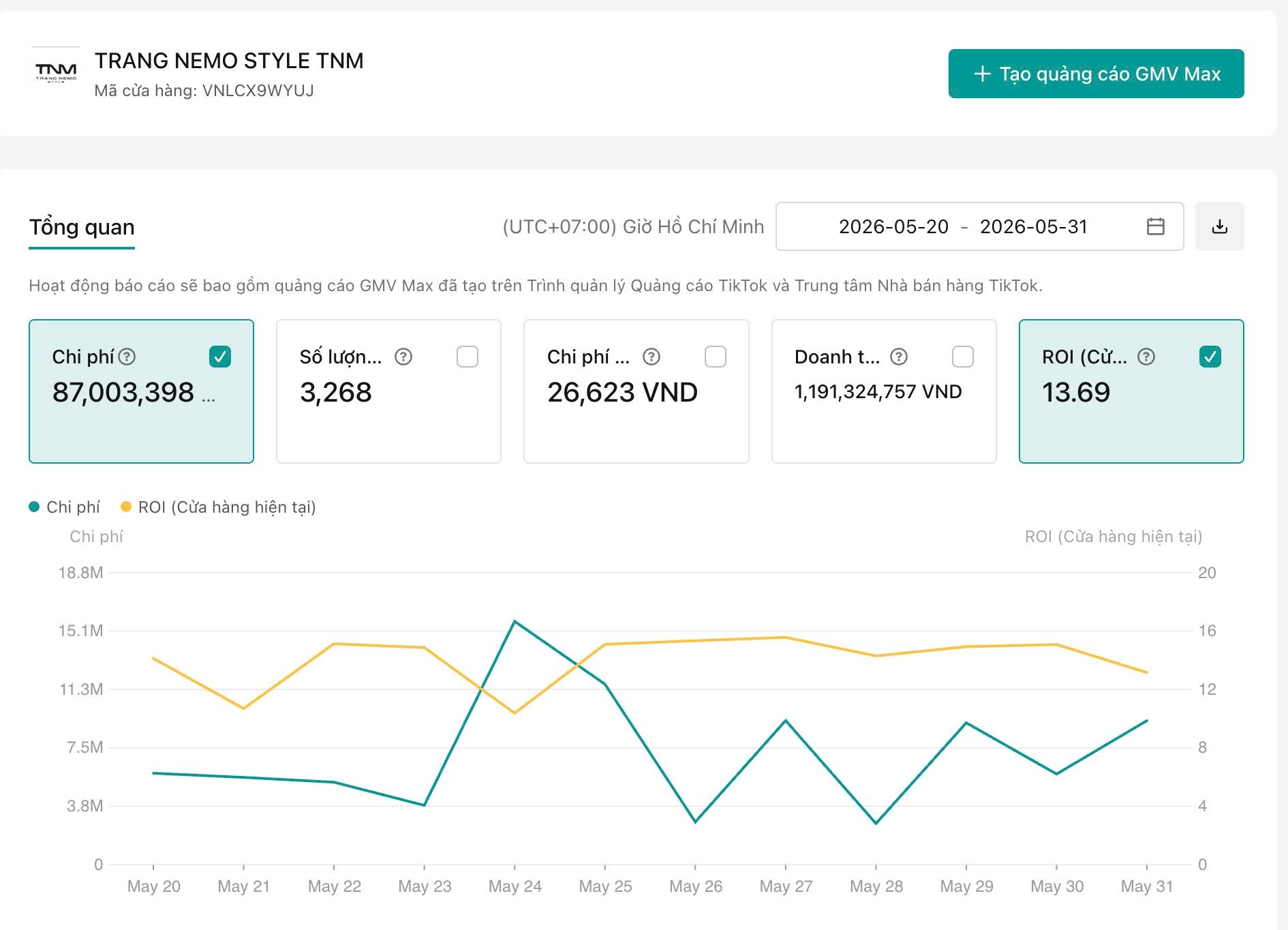Click help icon next to ROI (Cử...
Viewport: 1288px width, 930px height.
click(1146, 357)
